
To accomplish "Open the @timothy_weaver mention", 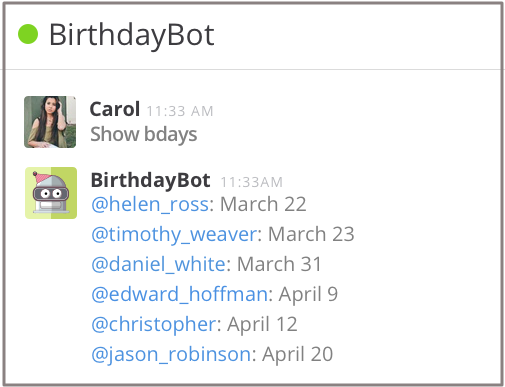I will 174,234.
